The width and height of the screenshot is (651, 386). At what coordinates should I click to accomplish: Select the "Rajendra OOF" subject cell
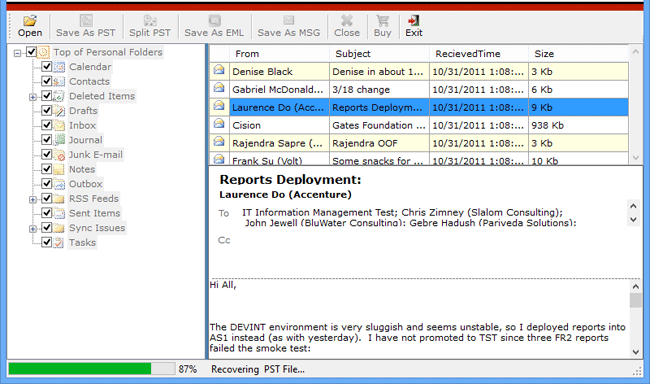tap(379, 143)
